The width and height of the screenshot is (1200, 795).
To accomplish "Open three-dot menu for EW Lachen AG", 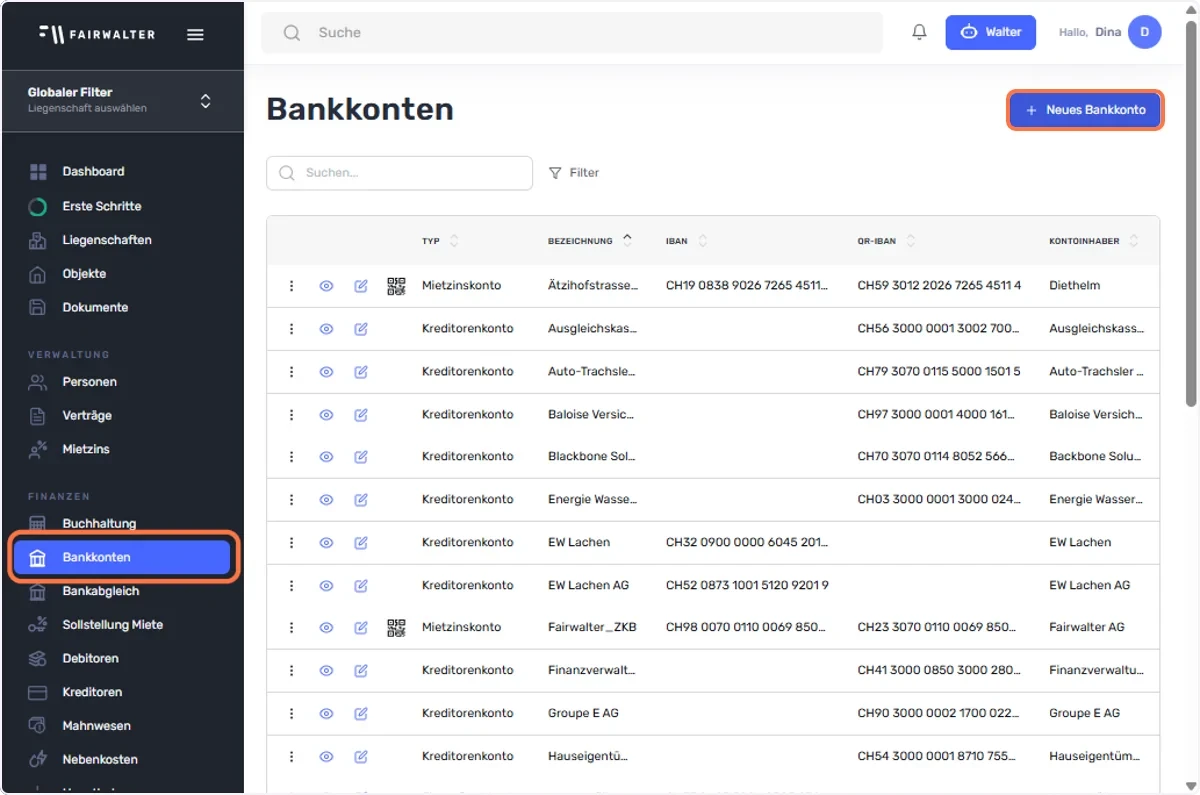I will [x=292, y=585].
